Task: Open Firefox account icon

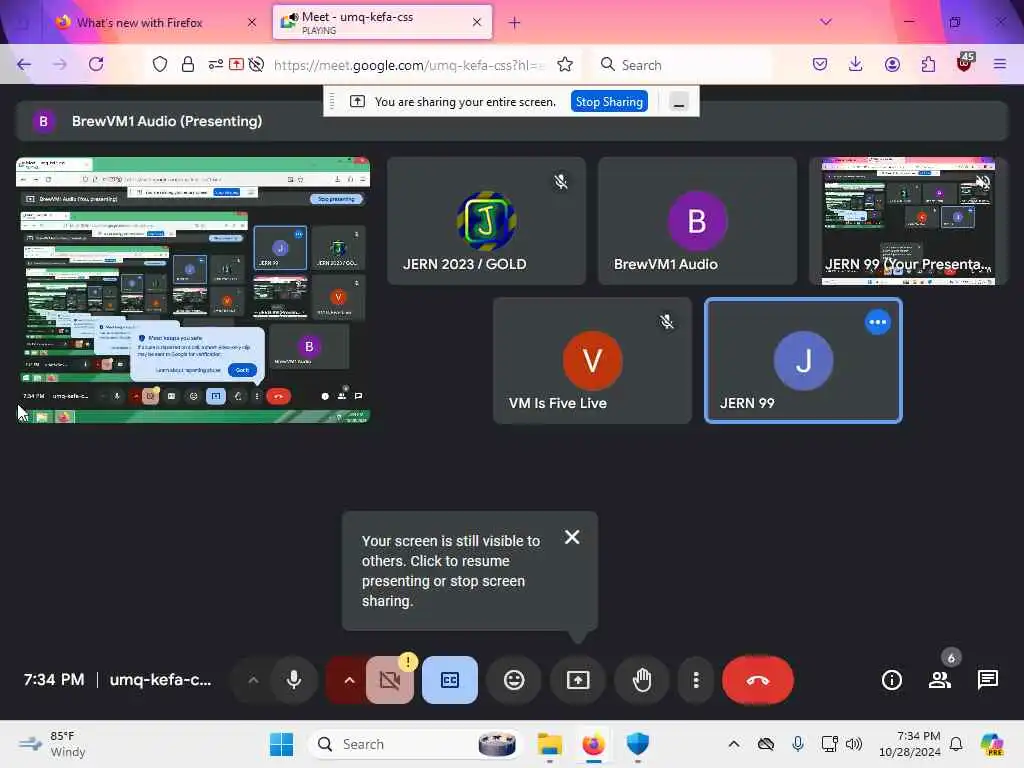Action: (892, 64)
